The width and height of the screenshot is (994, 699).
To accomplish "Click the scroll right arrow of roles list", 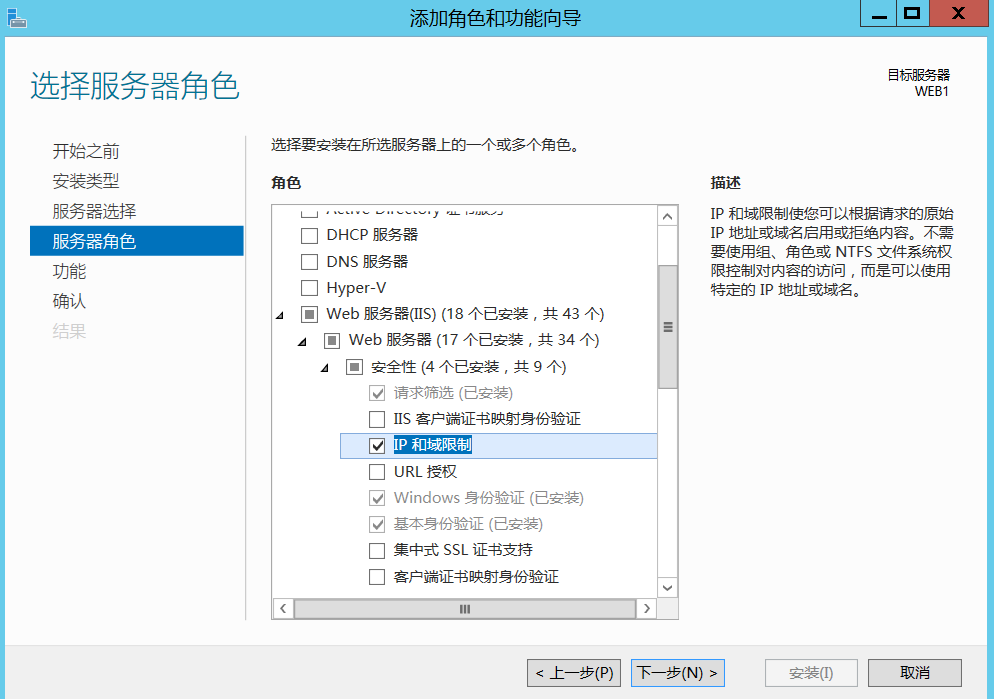I will point(647,608).
